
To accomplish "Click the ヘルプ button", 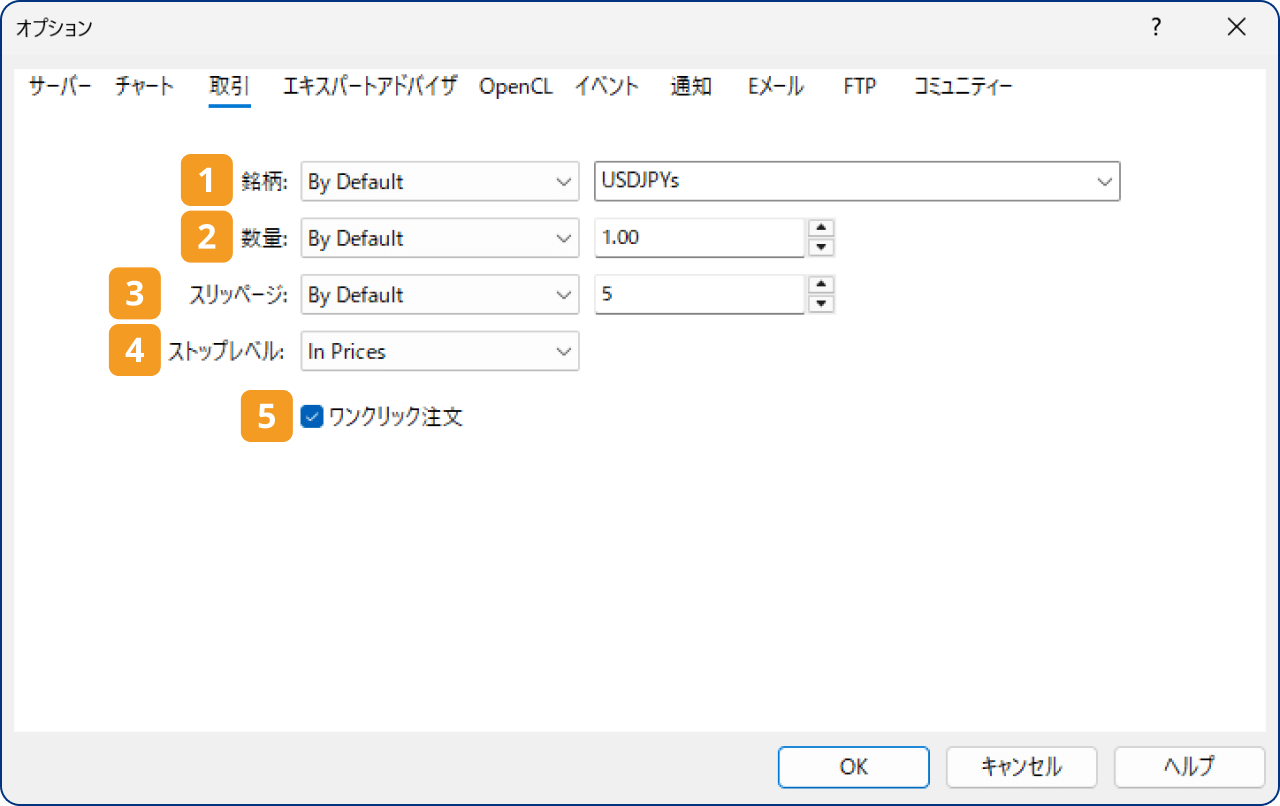I will tap(1190, 767).
